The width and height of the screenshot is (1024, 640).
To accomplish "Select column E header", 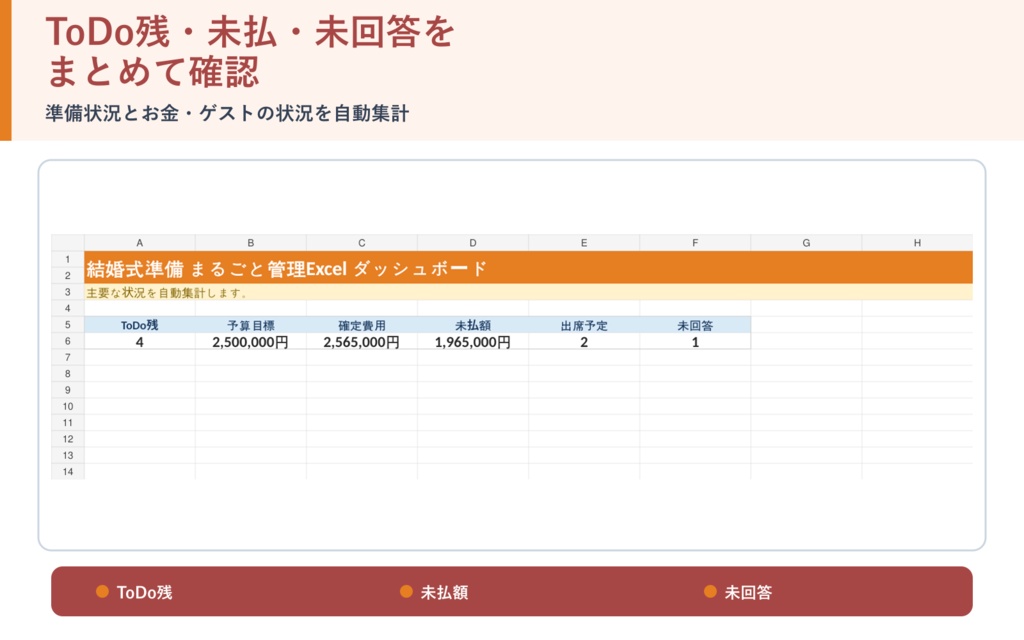I will (584, 243).
